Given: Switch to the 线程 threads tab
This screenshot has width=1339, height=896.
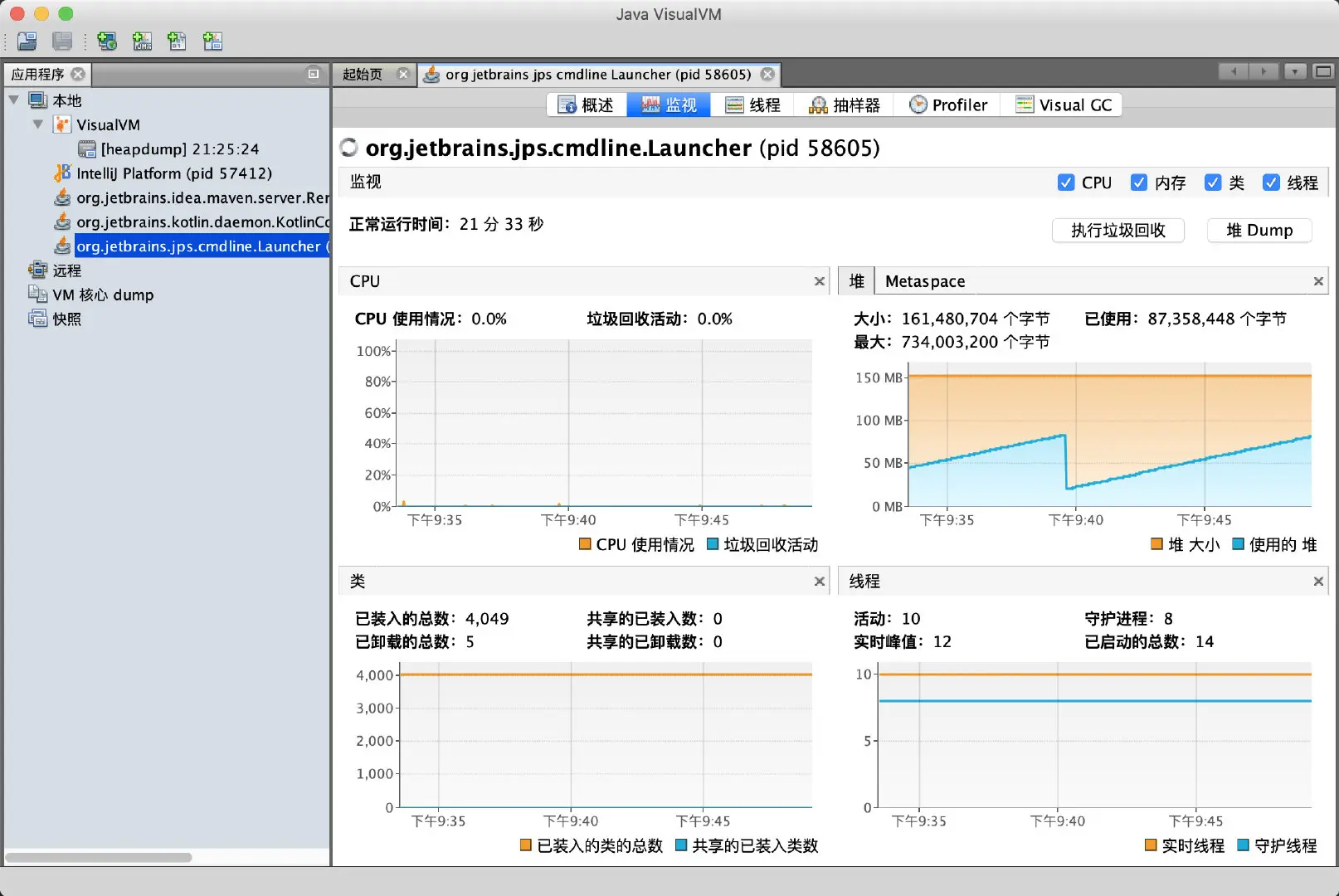Looking at the screenshot, I should click(752, 105).
